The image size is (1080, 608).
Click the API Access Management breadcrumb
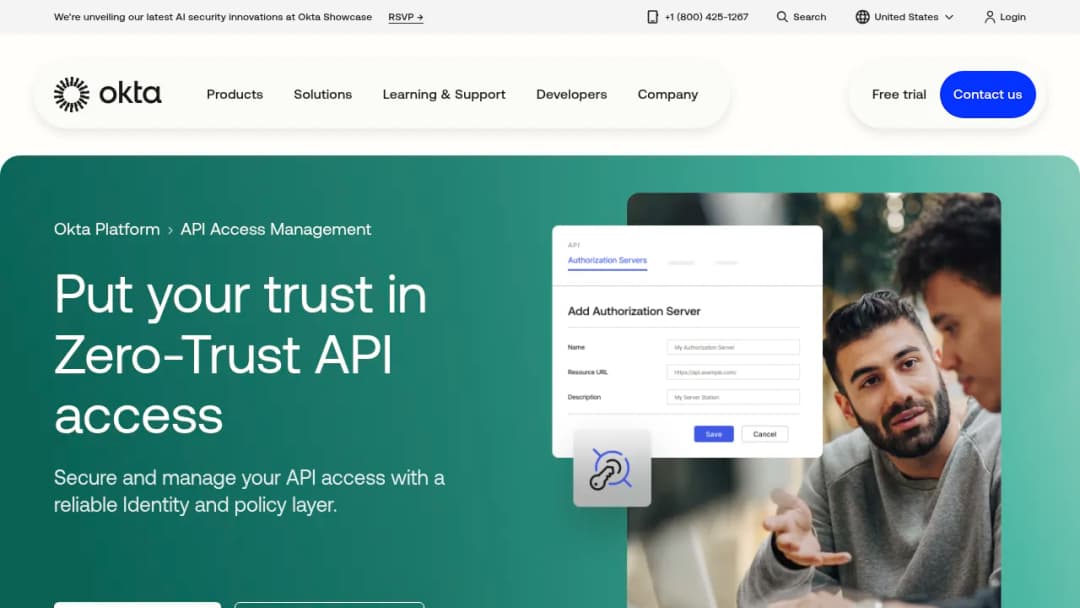[x=276, y=229]
